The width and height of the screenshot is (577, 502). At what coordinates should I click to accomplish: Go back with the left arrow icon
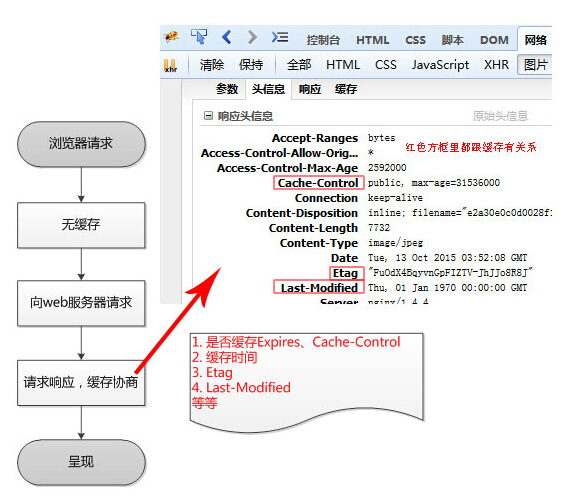click(x=227, y=37)
